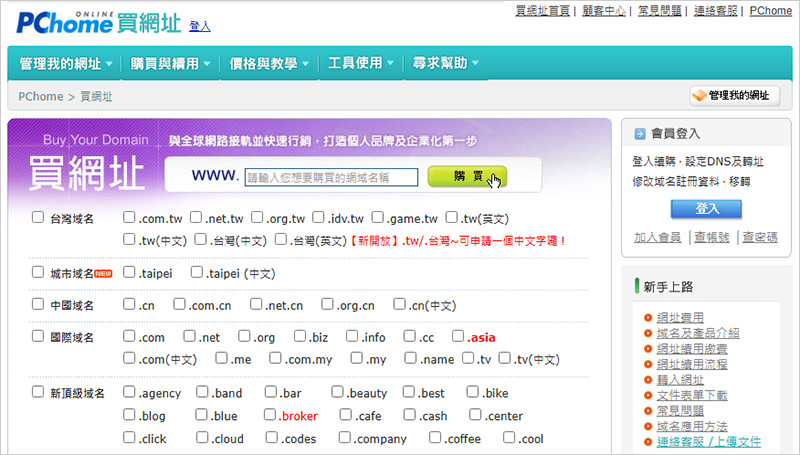This screenshot has height=455, width=800.
Task: Click the 管理我的網址 button with icon
Action: pos(735,96)
